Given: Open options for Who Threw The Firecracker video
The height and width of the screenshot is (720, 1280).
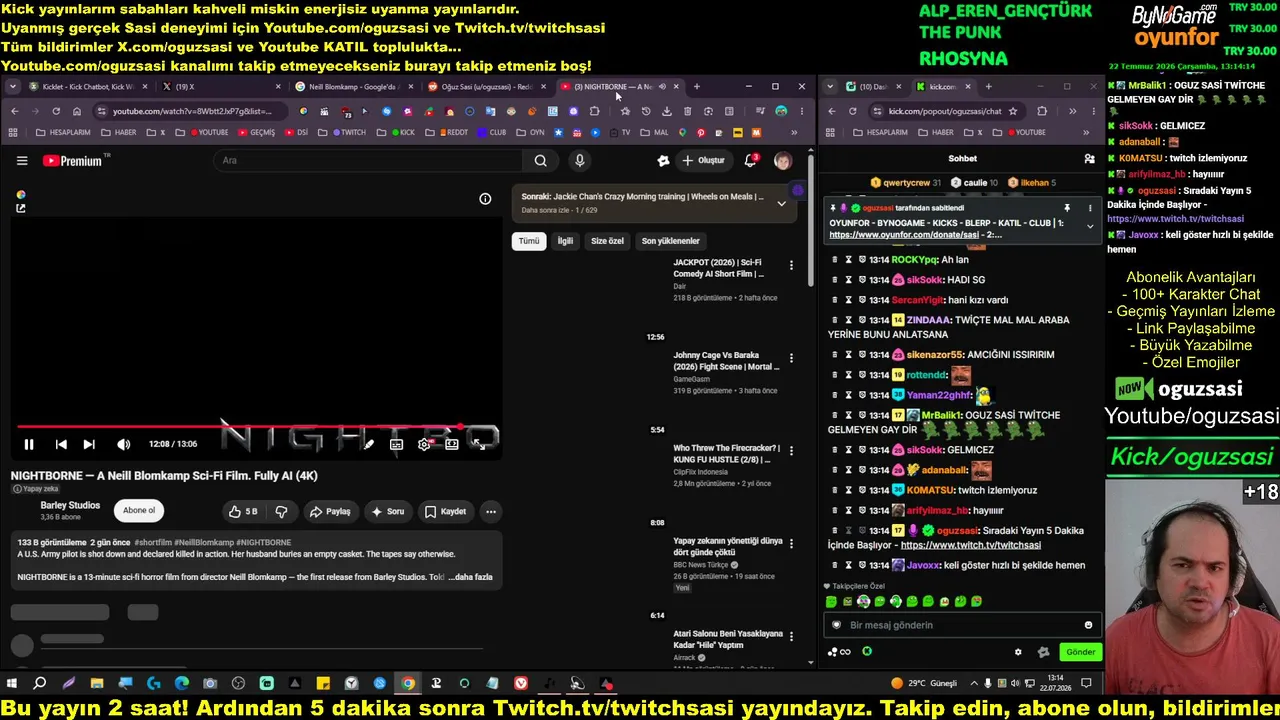Looking at the screenshot, I should click(x=791, y=451).
